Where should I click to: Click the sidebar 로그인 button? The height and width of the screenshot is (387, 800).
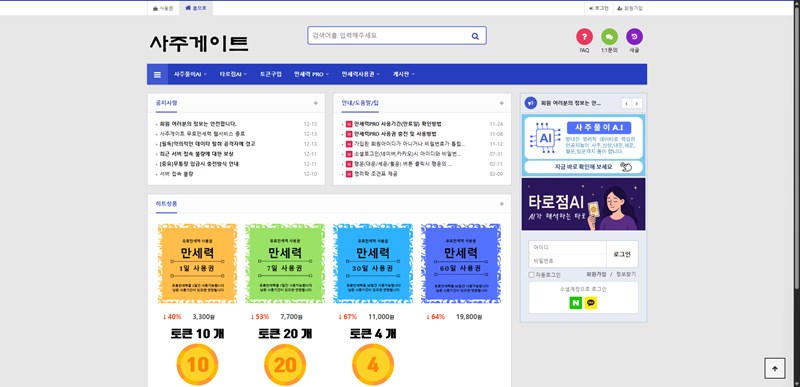point(622,254)
